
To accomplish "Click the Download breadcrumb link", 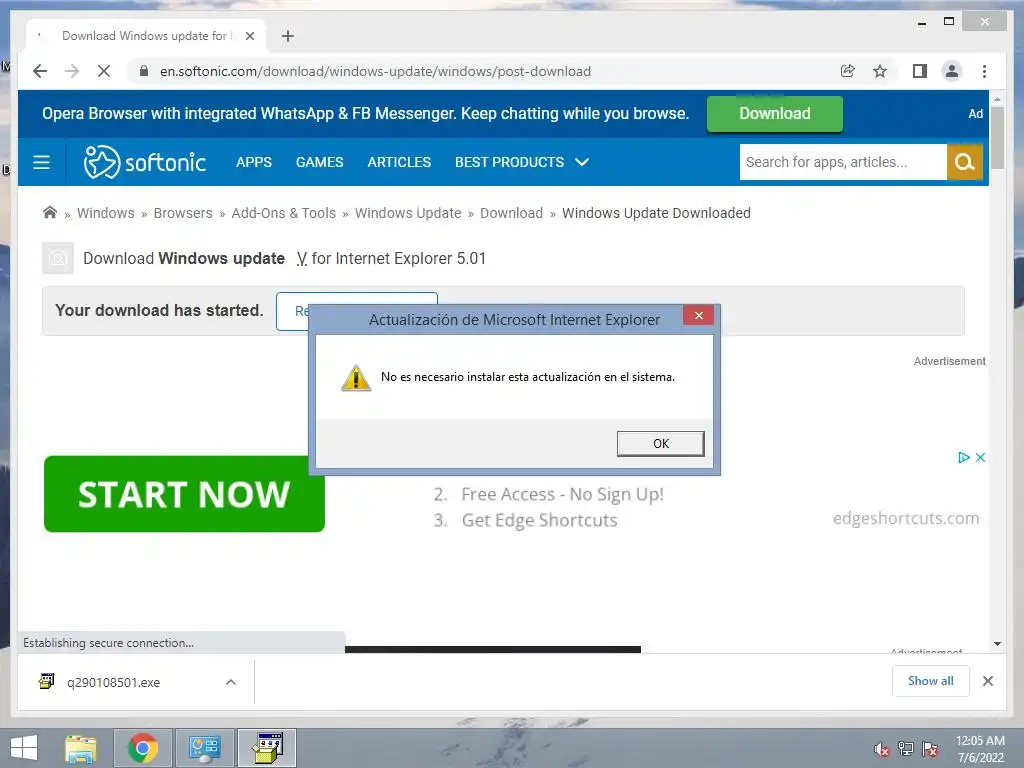I will (x=511, y=213).
